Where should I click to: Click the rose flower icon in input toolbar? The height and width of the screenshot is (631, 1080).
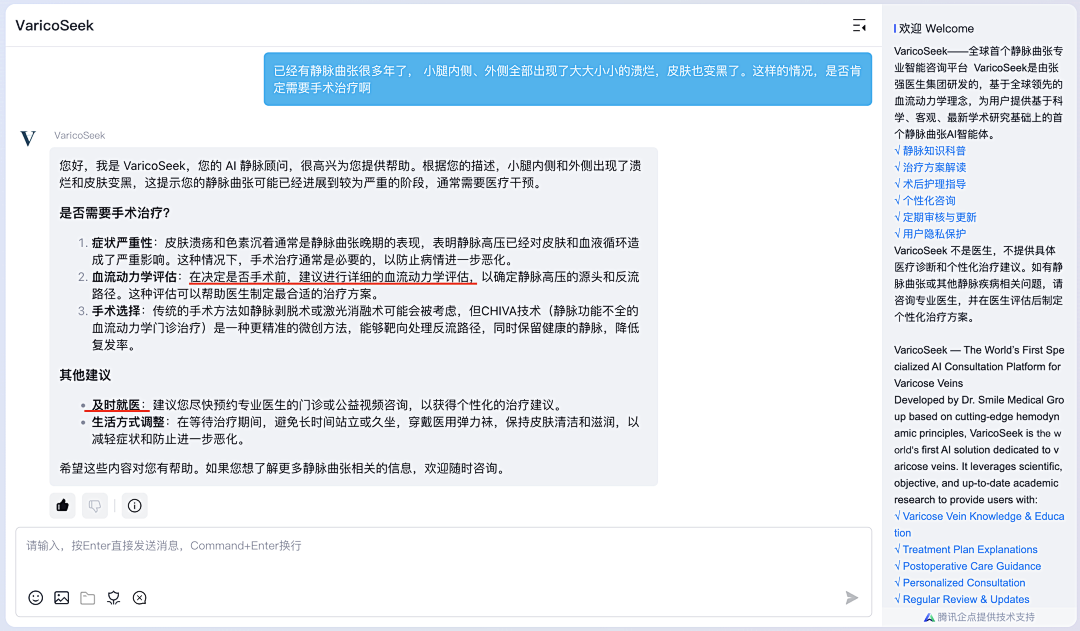pos(114,597)
